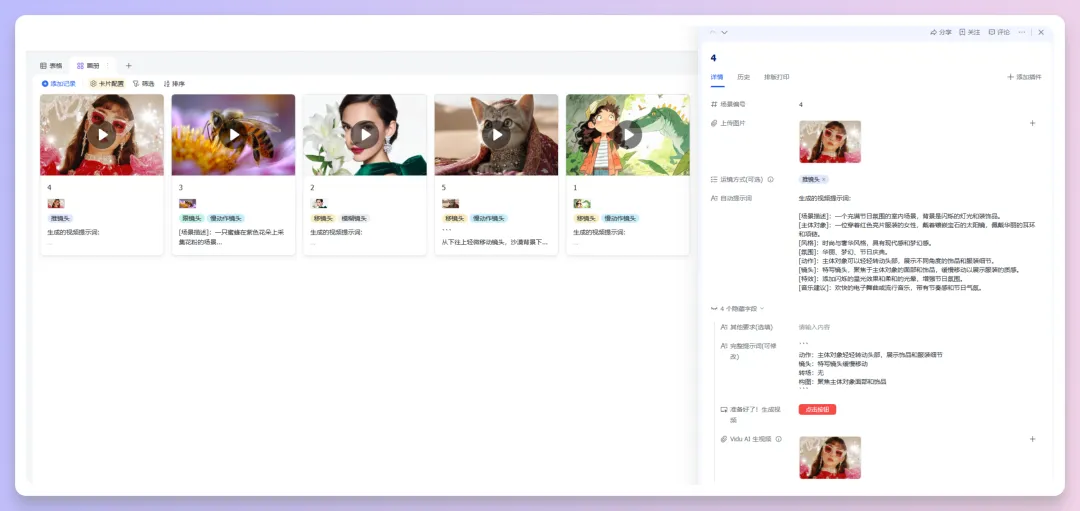This screenshot has width=1080, height=511.
Task: Open 筛选 filter options
Action: (144, 84)
